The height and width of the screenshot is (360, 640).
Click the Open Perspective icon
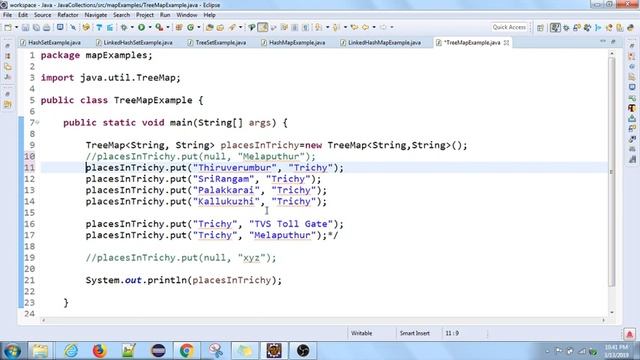(x=540, y=28)
